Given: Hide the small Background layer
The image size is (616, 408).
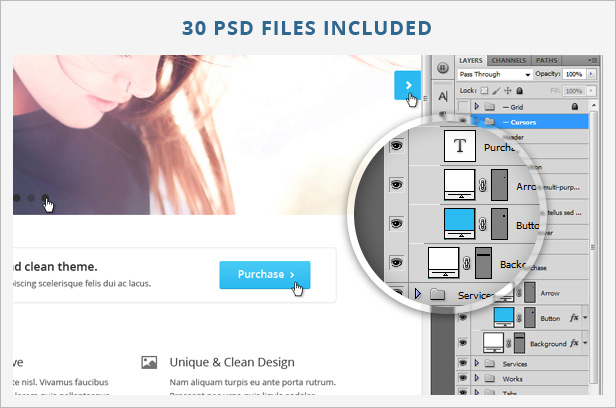Looking at the screenshot, I should [x=463, y=343].
